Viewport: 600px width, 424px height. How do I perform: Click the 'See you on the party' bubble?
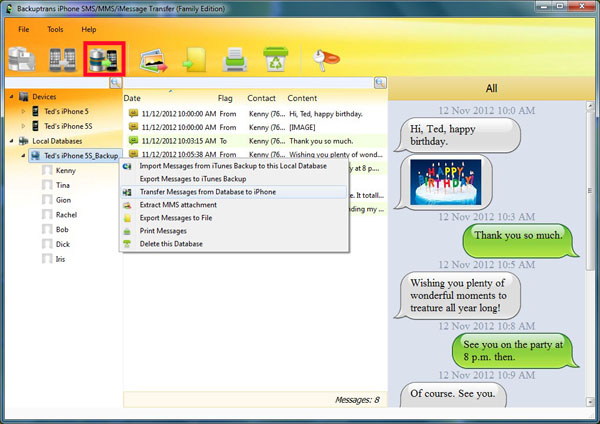point(514,351)
